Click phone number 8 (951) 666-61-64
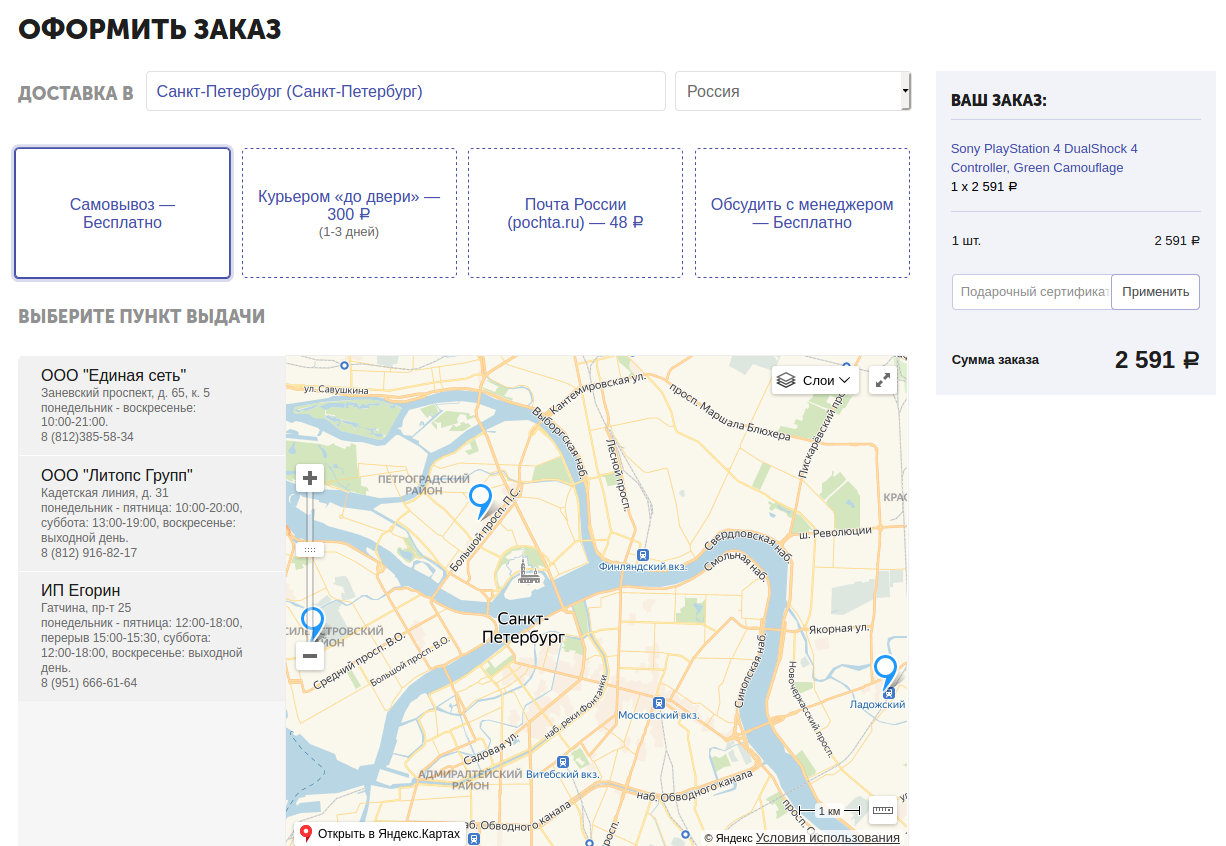The height and width of the screenshot is (846, 1226). (x=89, y=683)
